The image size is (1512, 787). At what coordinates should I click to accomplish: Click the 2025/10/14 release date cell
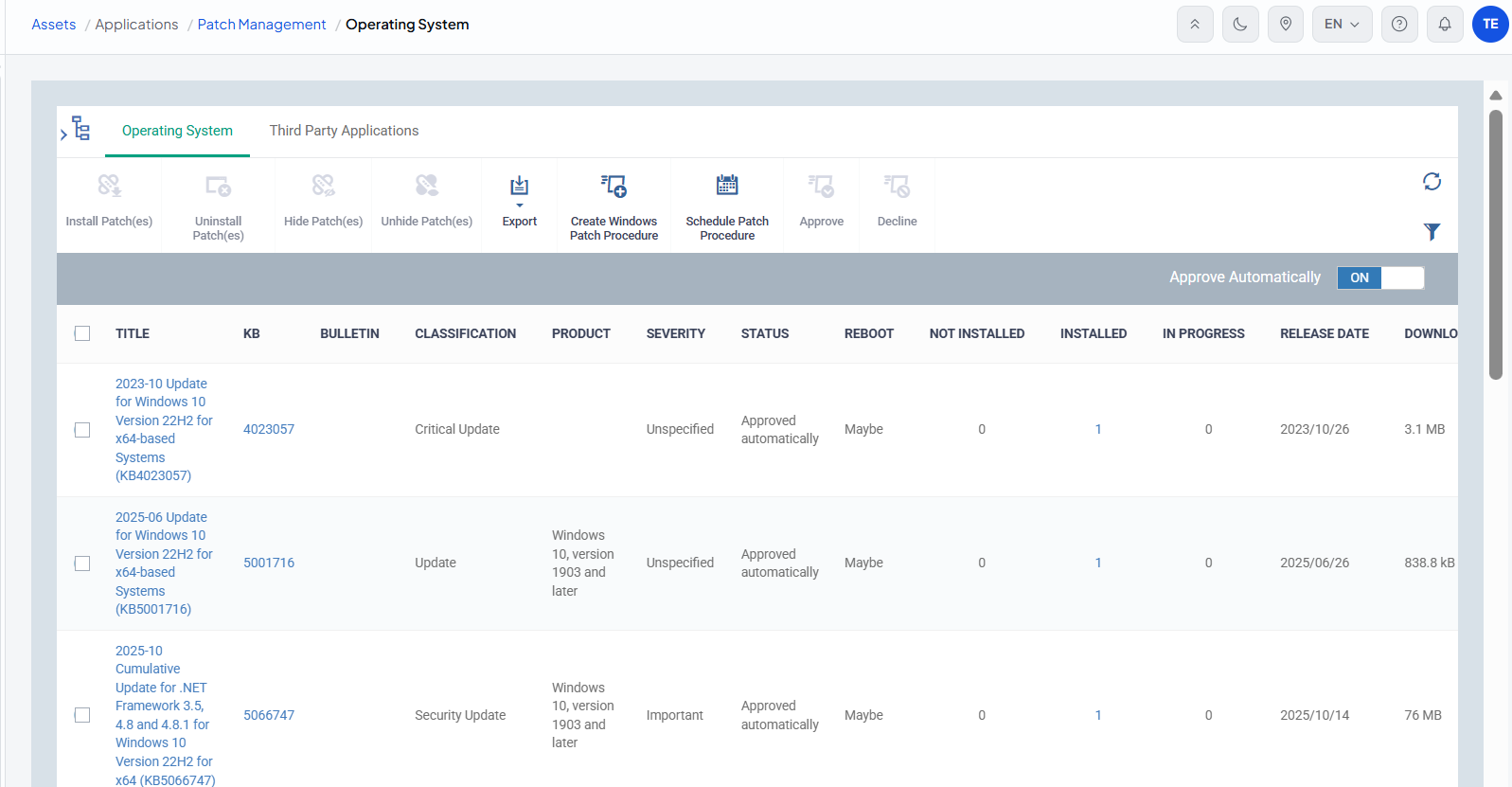pos(1314,715)
